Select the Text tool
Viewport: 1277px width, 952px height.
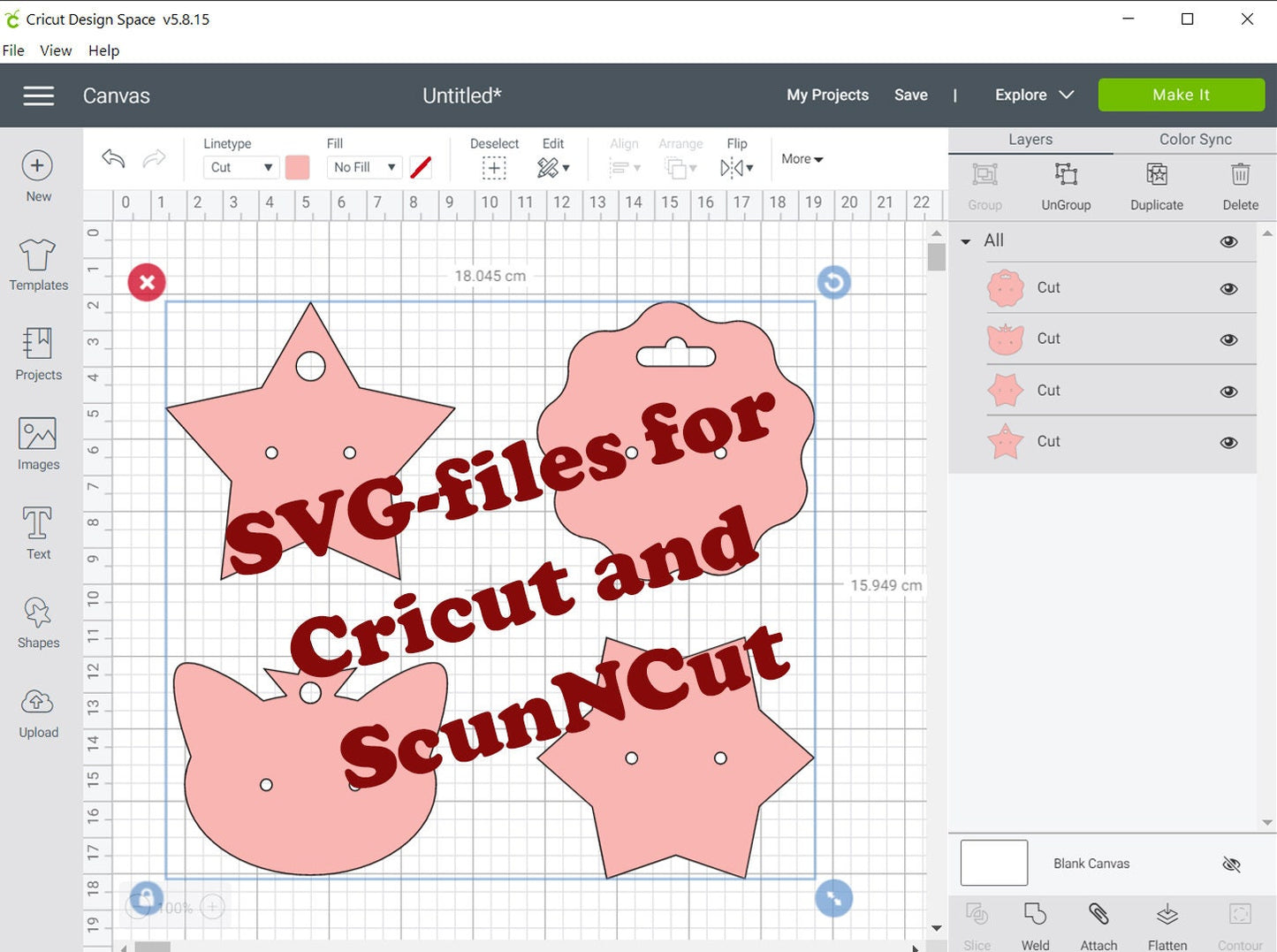(38, 533)
